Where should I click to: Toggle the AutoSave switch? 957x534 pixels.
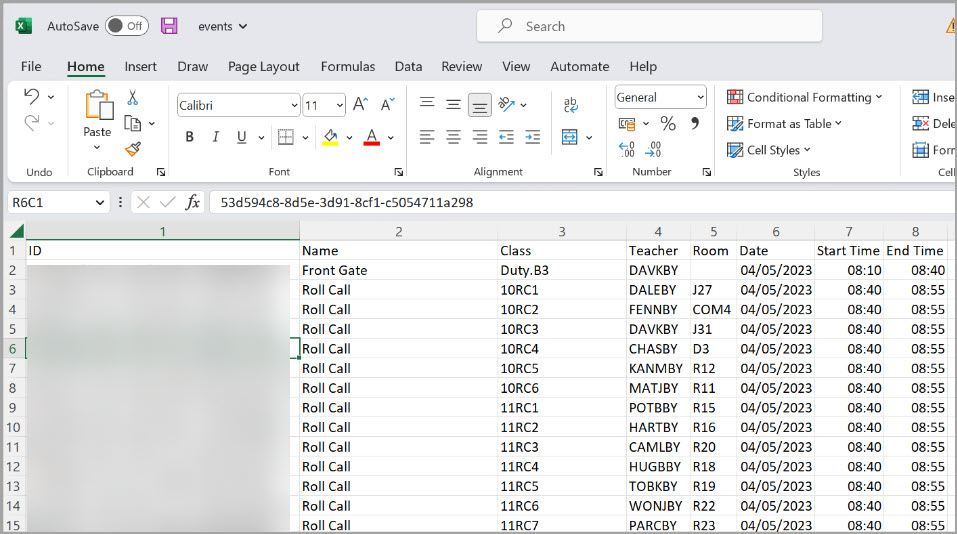tap(126, 26)
